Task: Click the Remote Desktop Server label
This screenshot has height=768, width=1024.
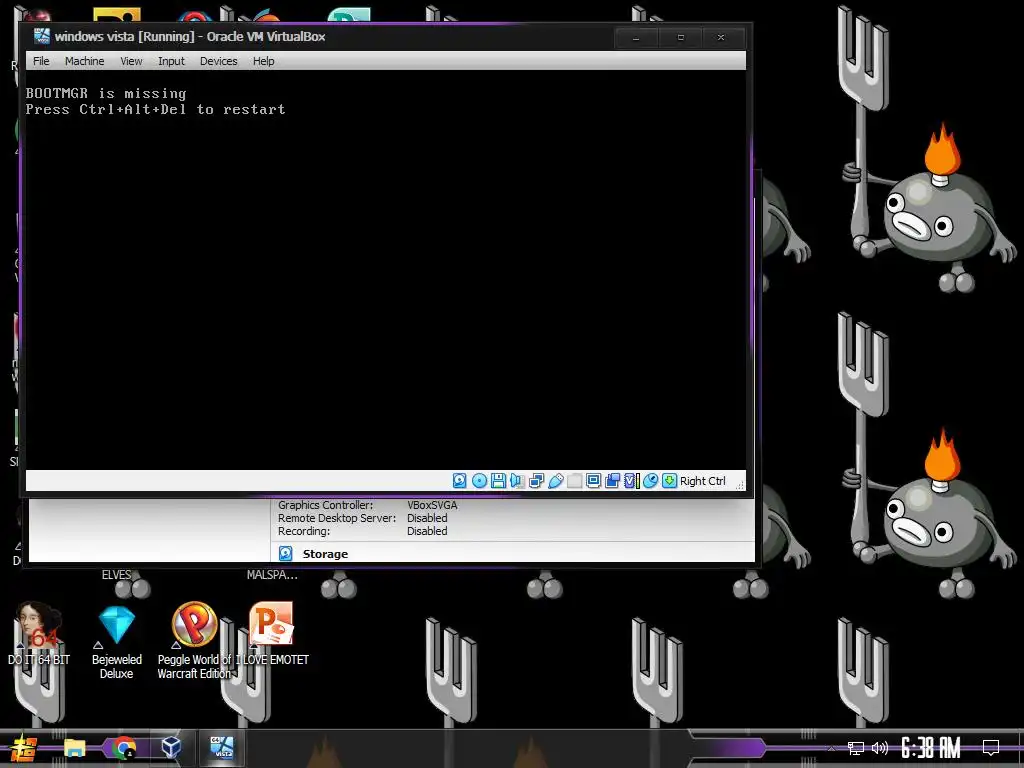Action: pyautogui.click(x=337, y=518)
